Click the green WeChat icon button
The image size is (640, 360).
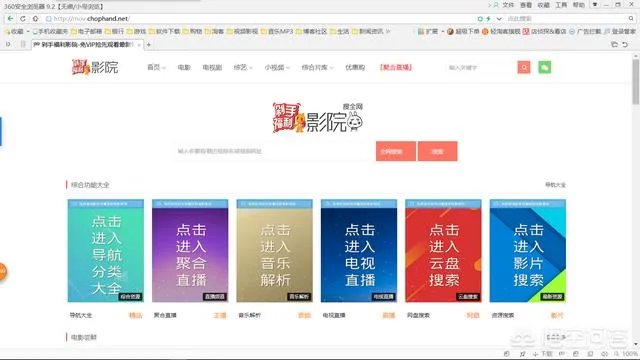(x=544, y=67)
